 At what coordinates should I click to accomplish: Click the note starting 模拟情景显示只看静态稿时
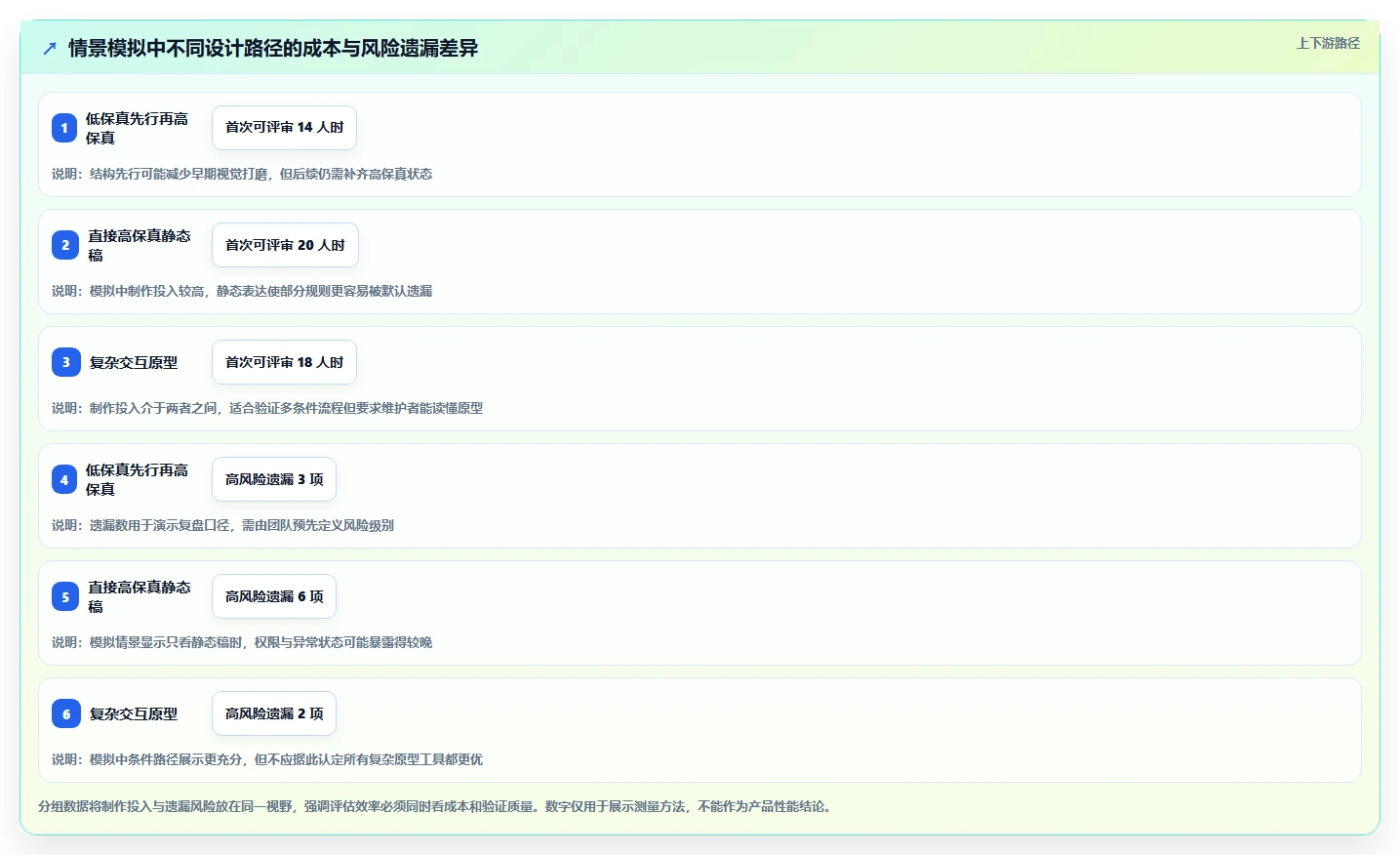click(x=242, y=642)
